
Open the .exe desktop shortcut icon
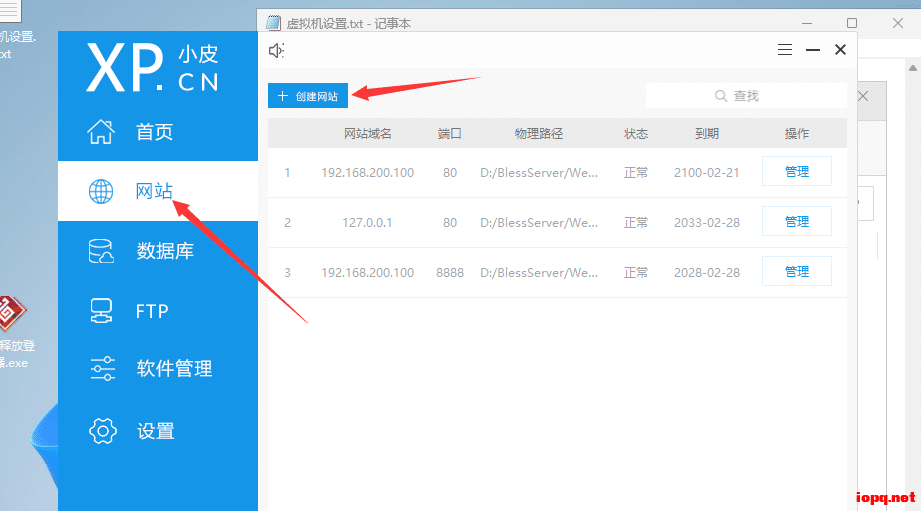click(12, 315)
